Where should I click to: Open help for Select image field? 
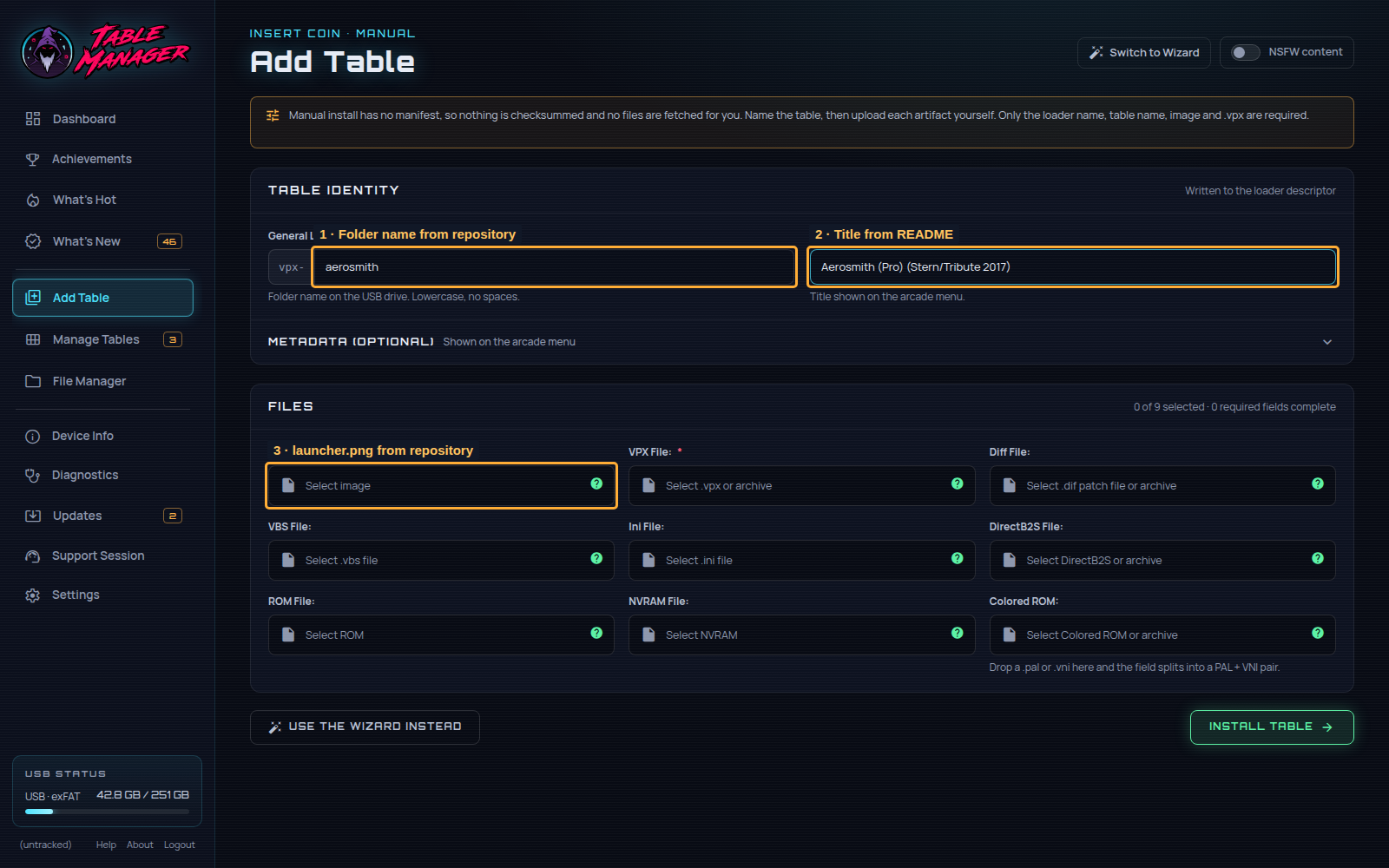tap(596, 484)
